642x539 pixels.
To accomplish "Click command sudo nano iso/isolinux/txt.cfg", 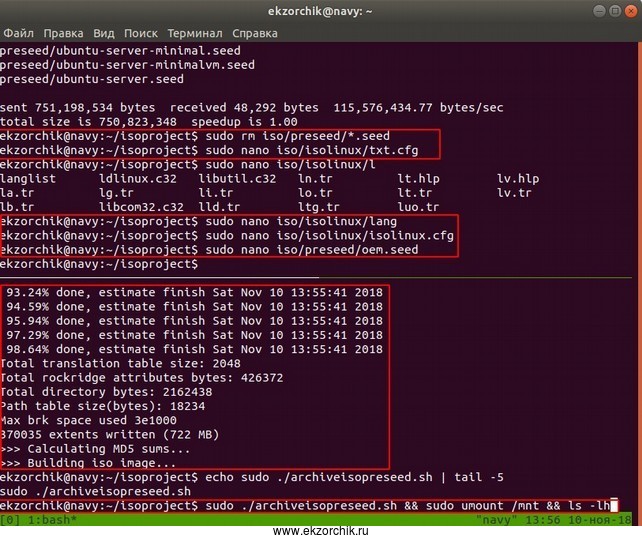I will coord(312,150).
